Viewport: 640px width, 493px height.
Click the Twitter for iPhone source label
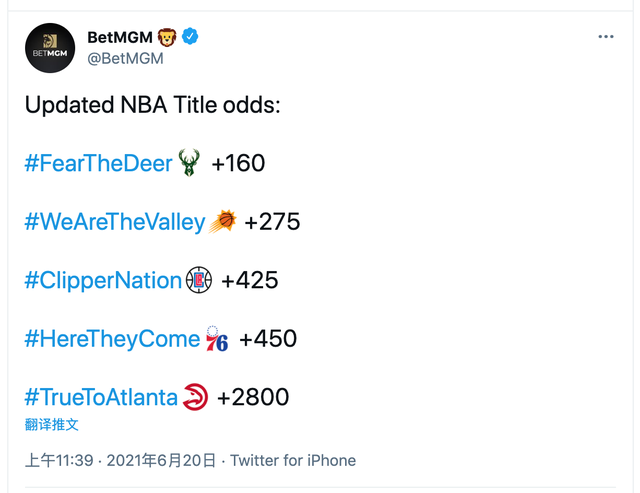pyautogui.click(x=293, y=461)
